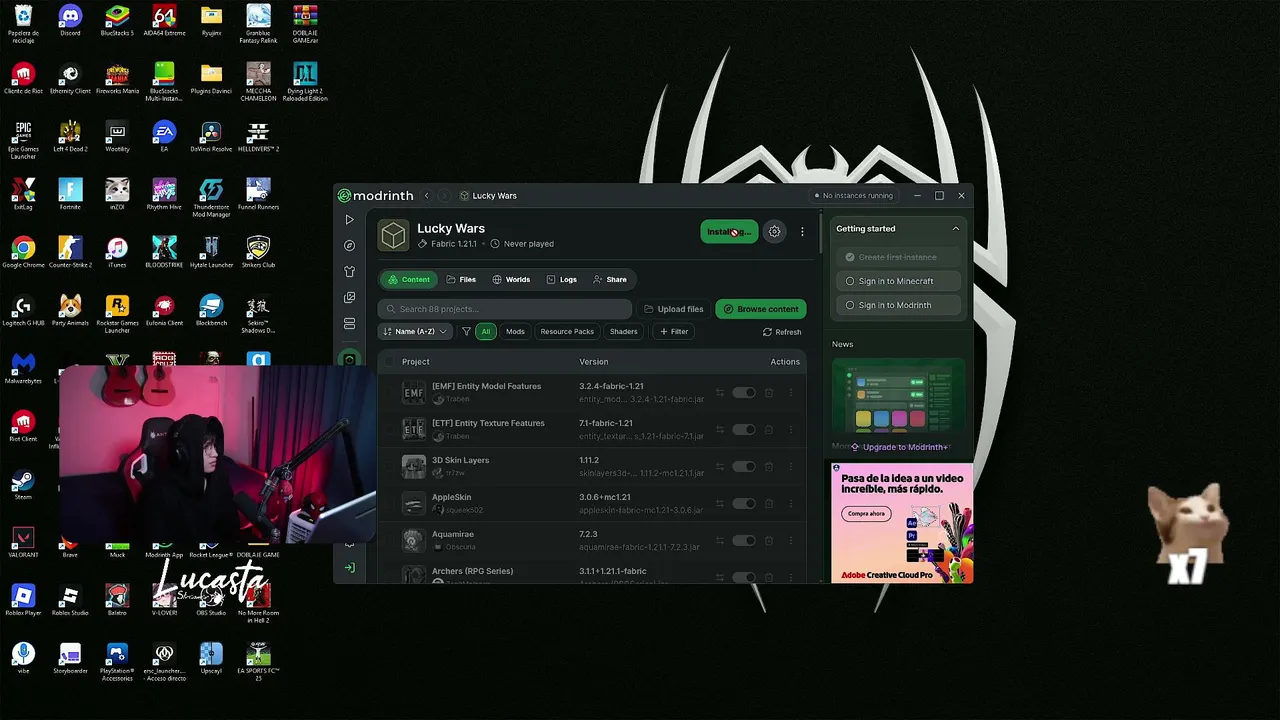Click the green Installing button
1280x720 pixels.
(729, 232)
